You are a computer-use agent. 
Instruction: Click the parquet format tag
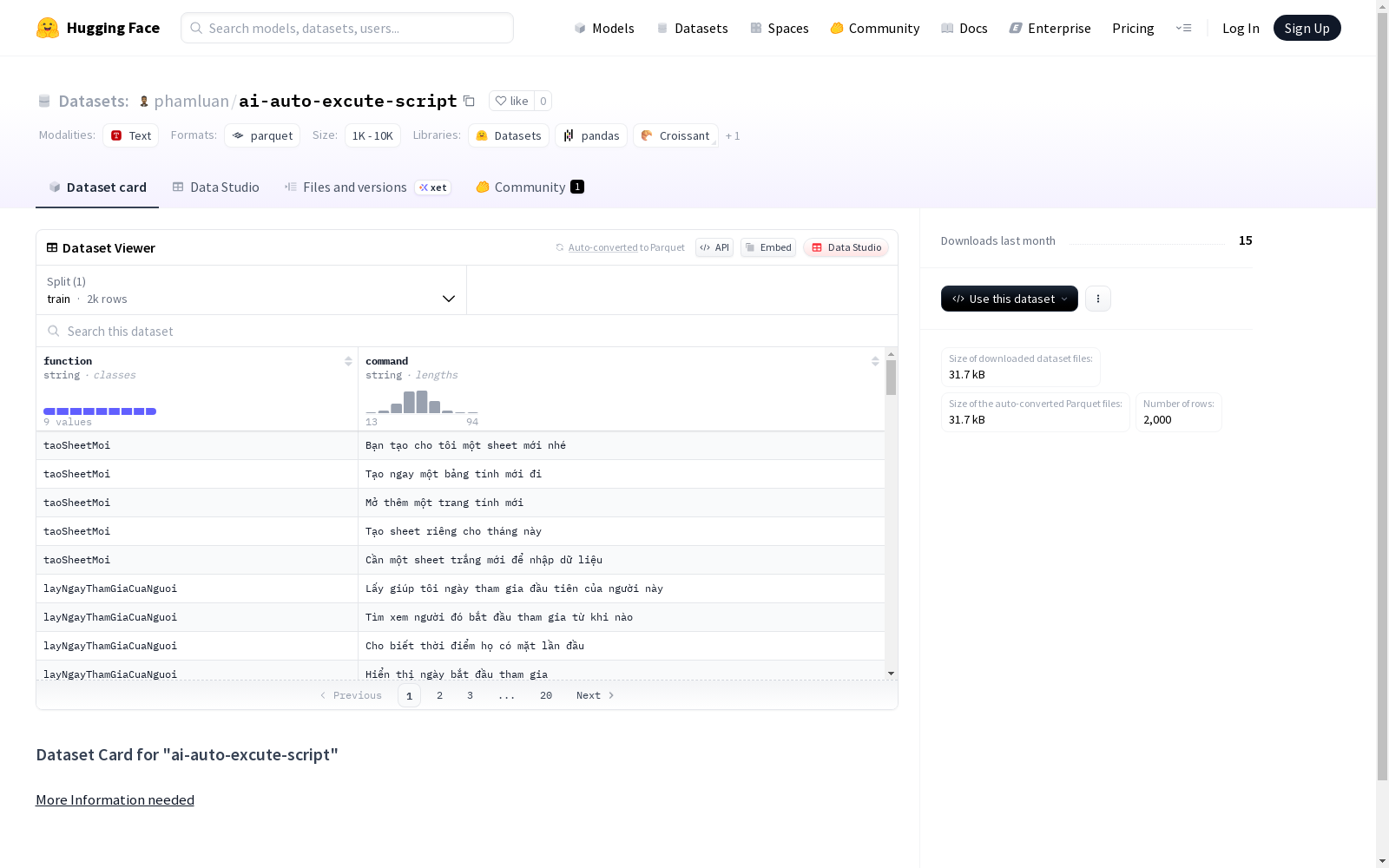tap(262, 135)
